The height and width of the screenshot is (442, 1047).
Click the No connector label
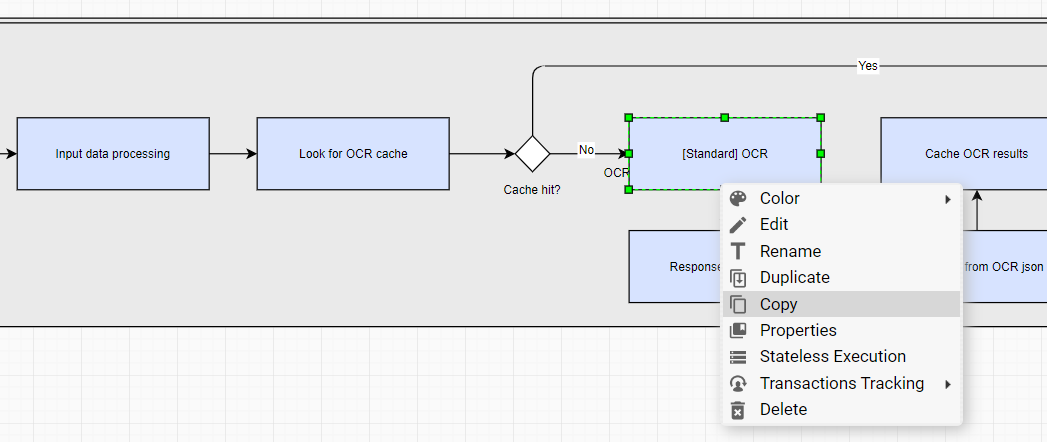point(586,150)
